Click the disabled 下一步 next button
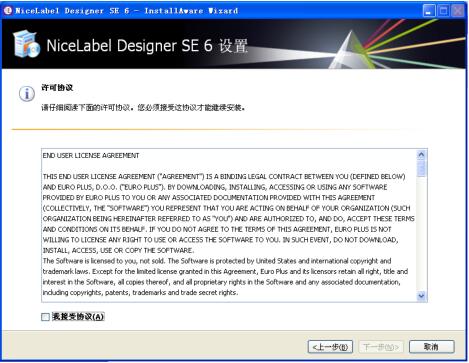Screen dimensions: 469x363 click(x=381, y=347)
